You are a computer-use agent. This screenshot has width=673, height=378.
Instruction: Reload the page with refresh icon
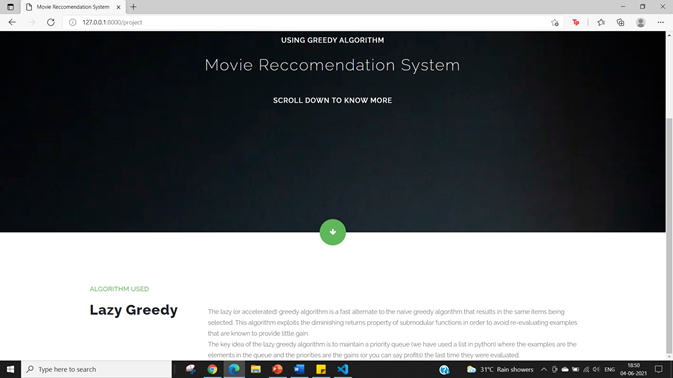click(x=51, y=22)
